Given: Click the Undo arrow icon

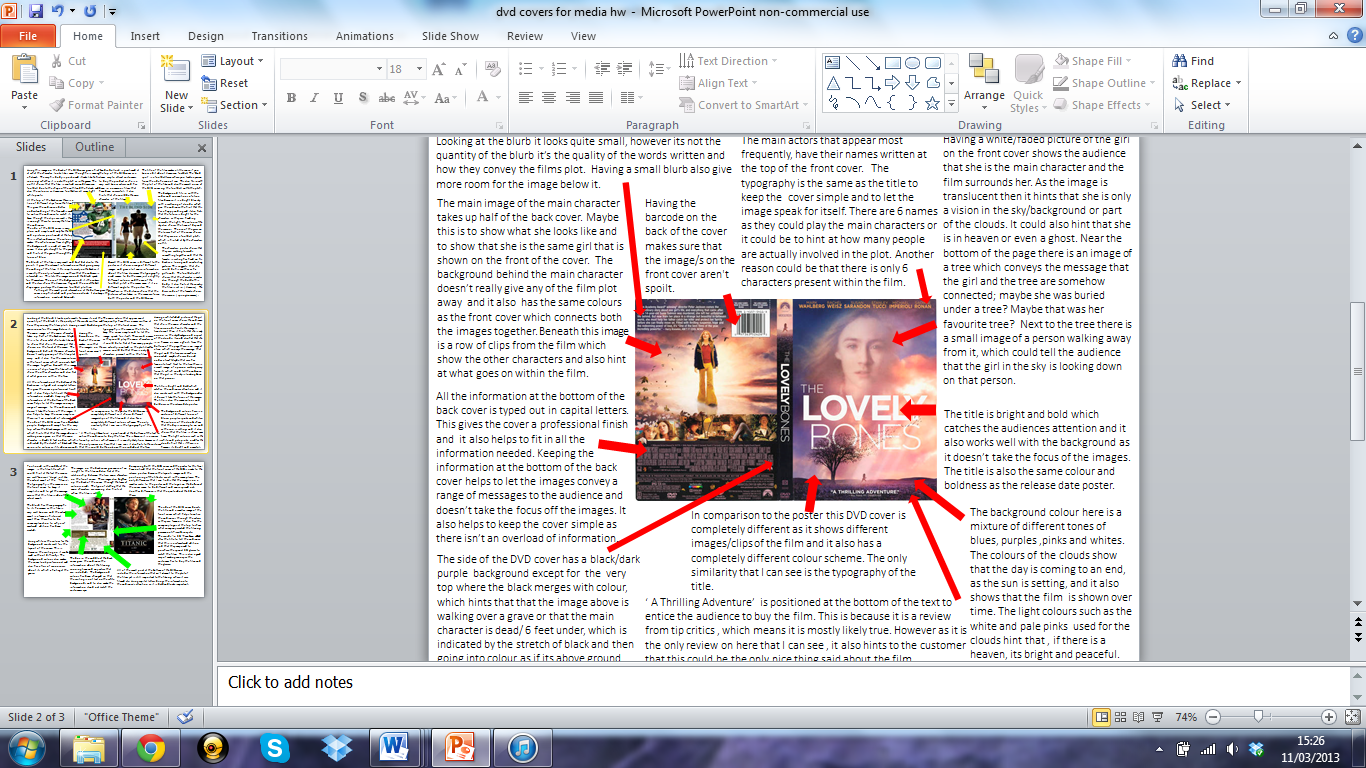Looking at the screenshot, I should 57,12.
